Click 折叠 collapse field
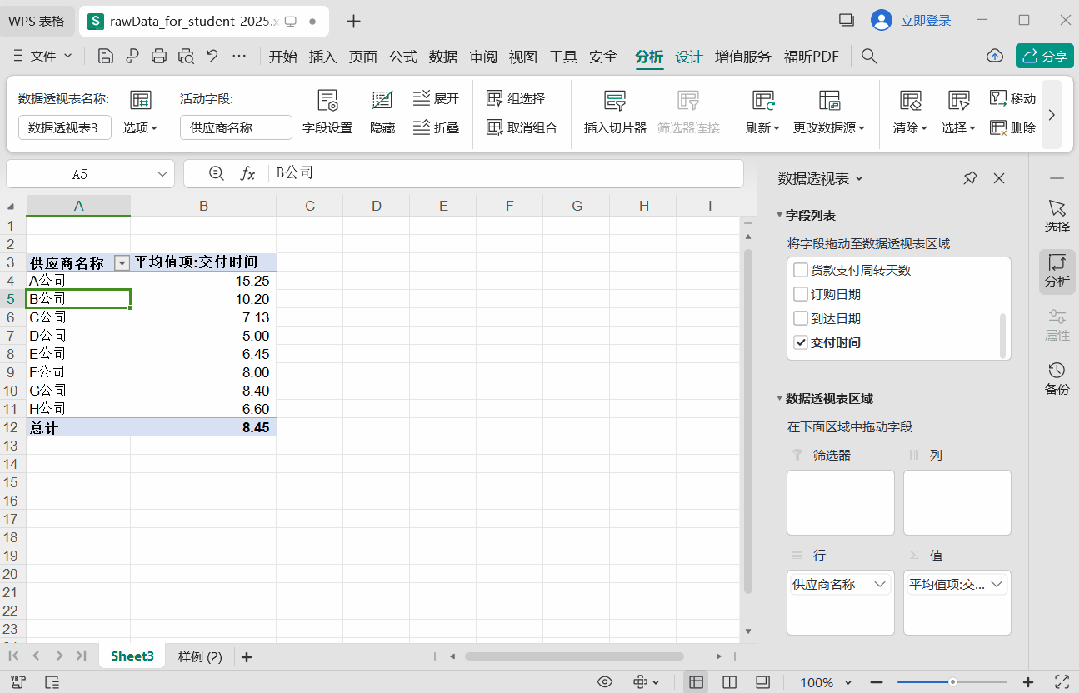Screen dimensions: 1079x693 (x=436, y=127)
